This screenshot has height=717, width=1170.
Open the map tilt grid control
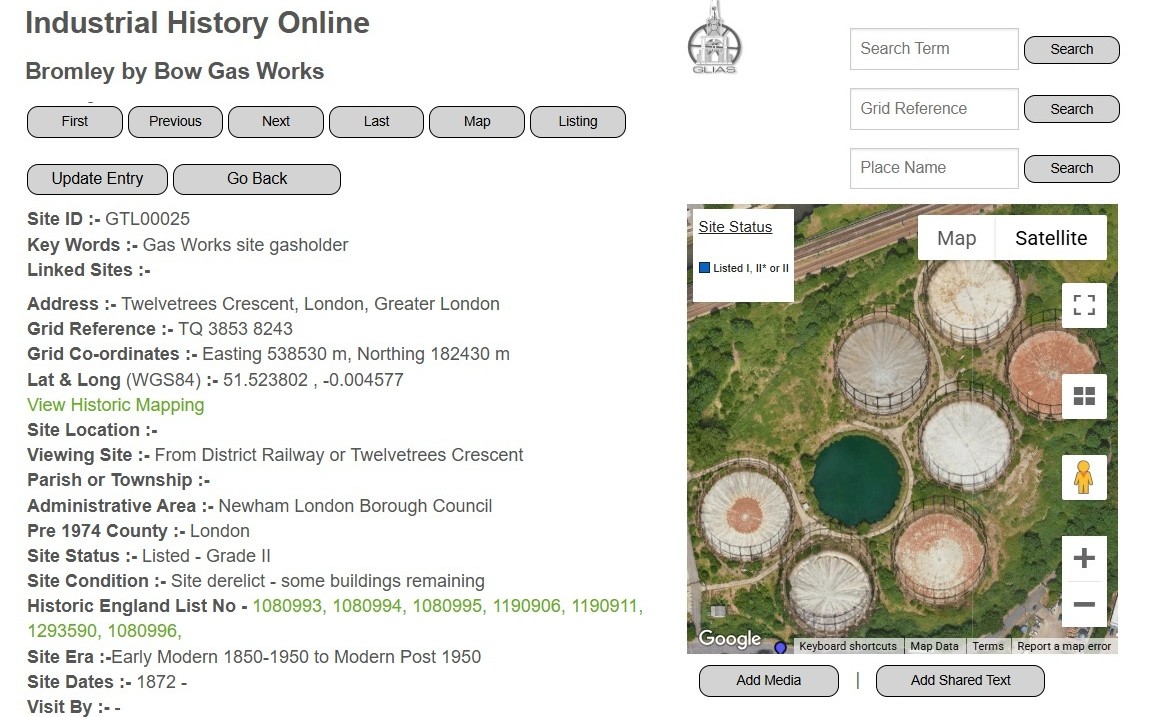[1084, 397]
